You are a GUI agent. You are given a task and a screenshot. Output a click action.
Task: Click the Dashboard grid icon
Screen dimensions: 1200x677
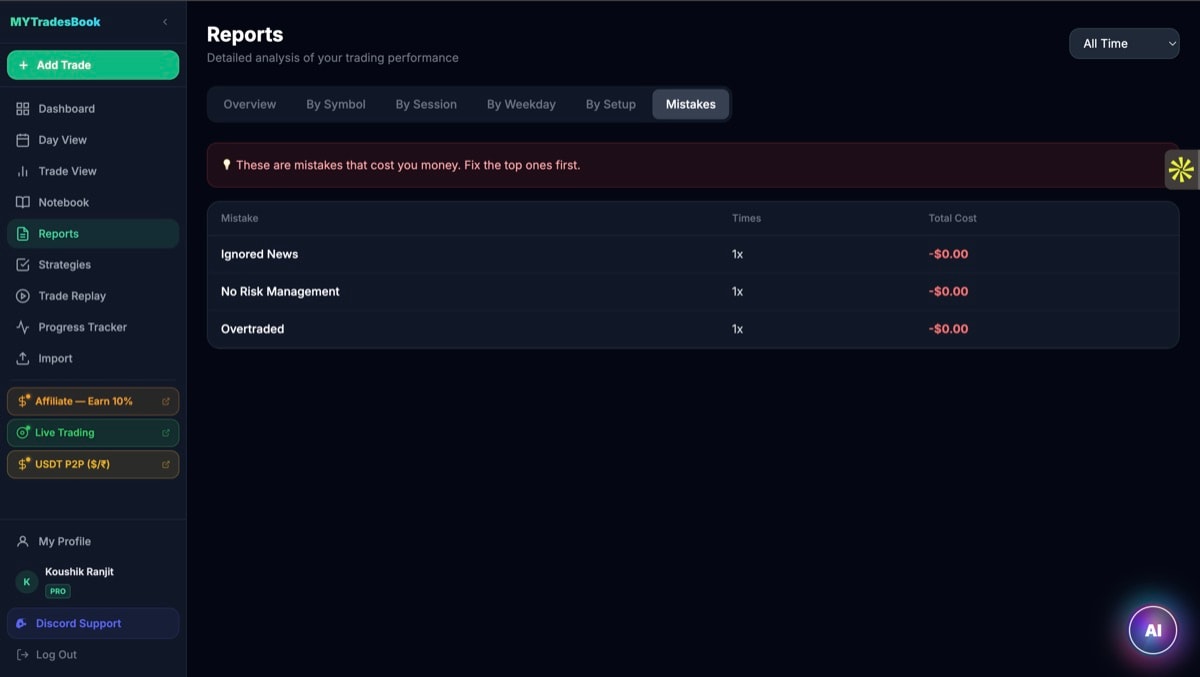click(23, 109)
